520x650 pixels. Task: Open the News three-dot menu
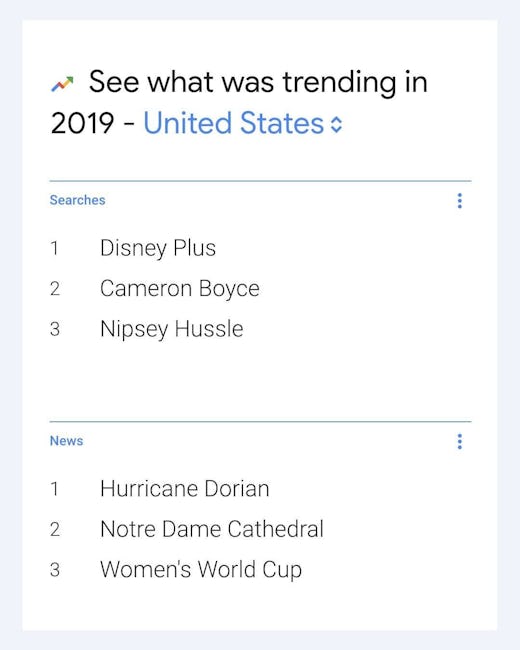point(459,441)
